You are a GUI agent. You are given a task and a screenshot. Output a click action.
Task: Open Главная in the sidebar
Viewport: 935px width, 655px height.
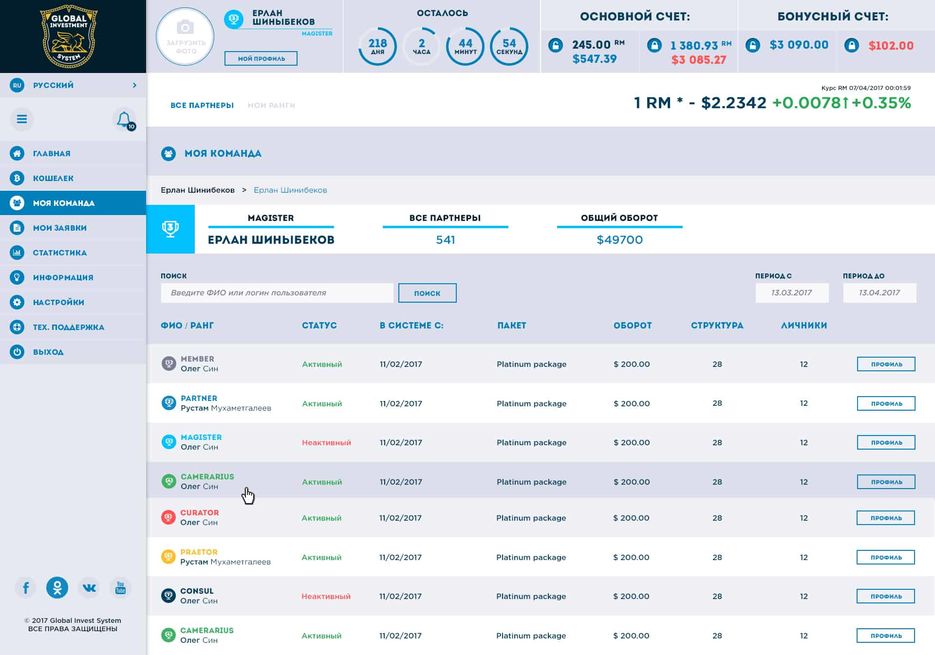(x=73, y=153)
